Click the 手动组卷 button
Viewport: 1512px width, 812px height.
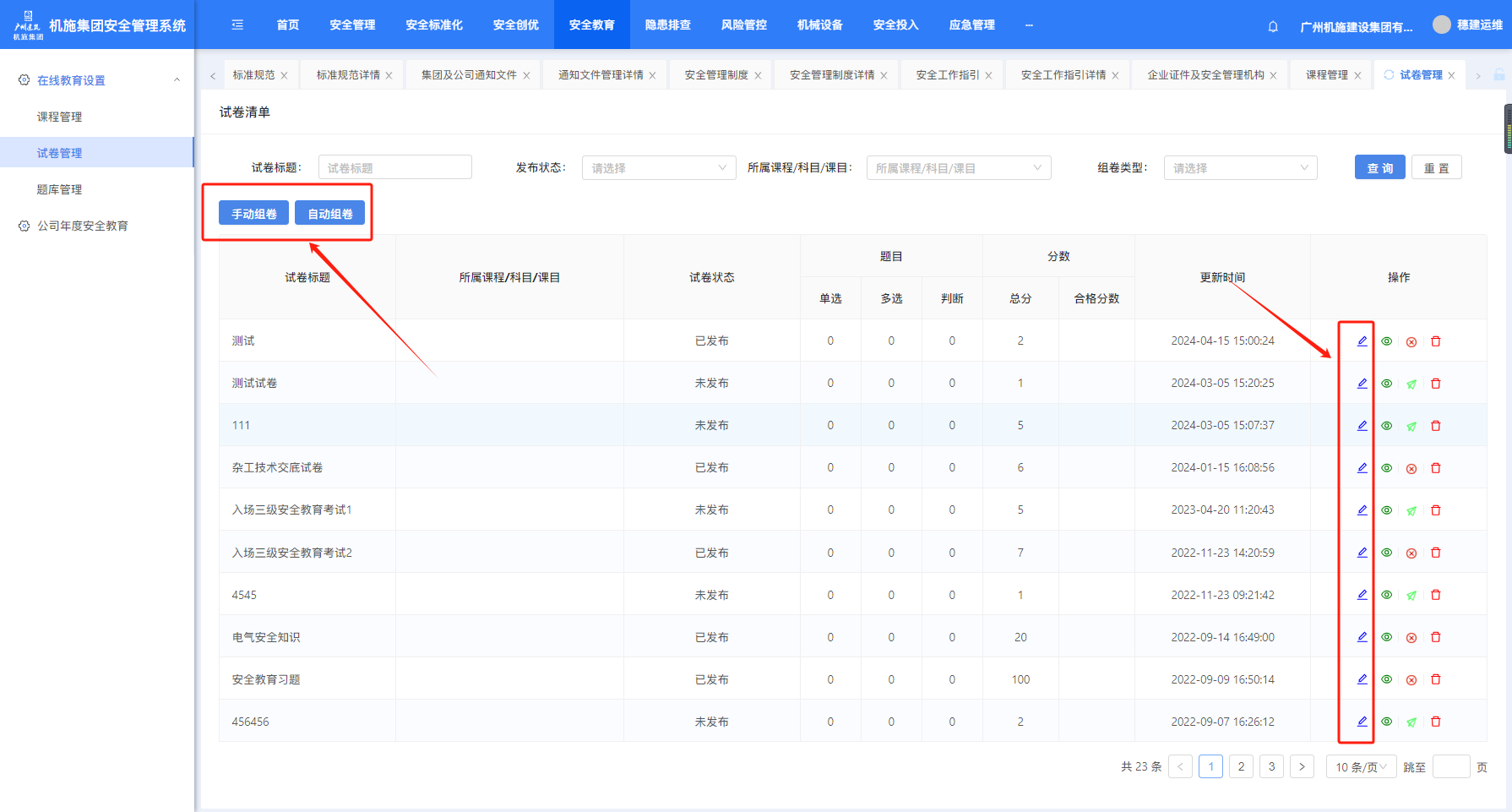click(x=253, y=214)
